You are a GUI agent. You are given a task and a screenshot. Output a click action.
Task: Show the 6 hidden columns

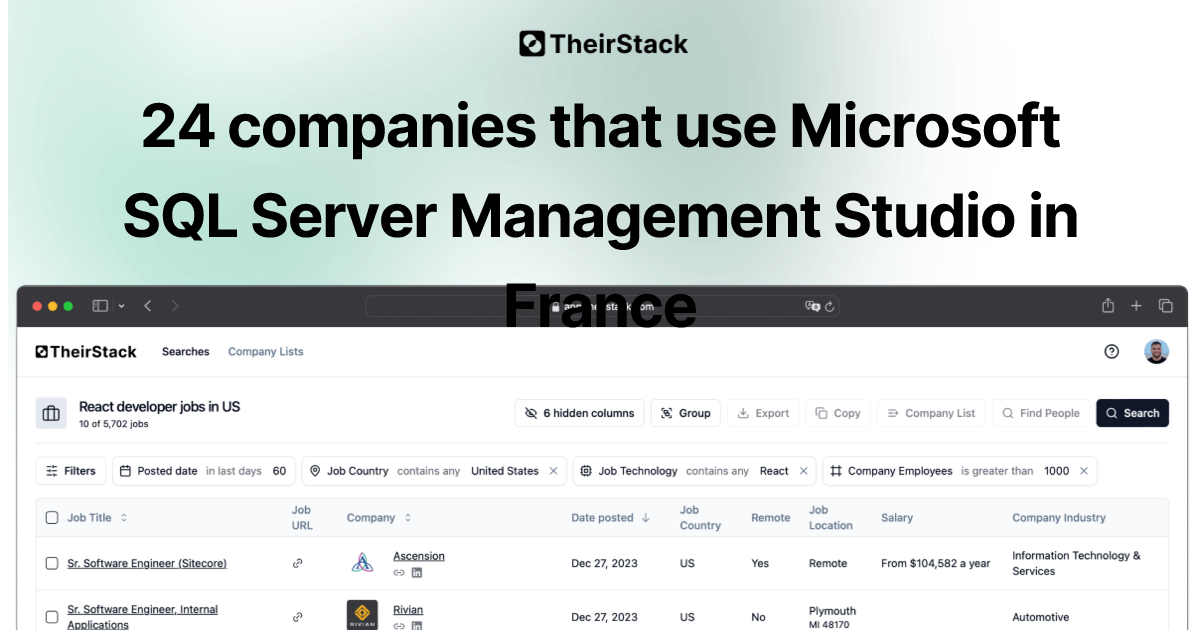click(580, 413)
